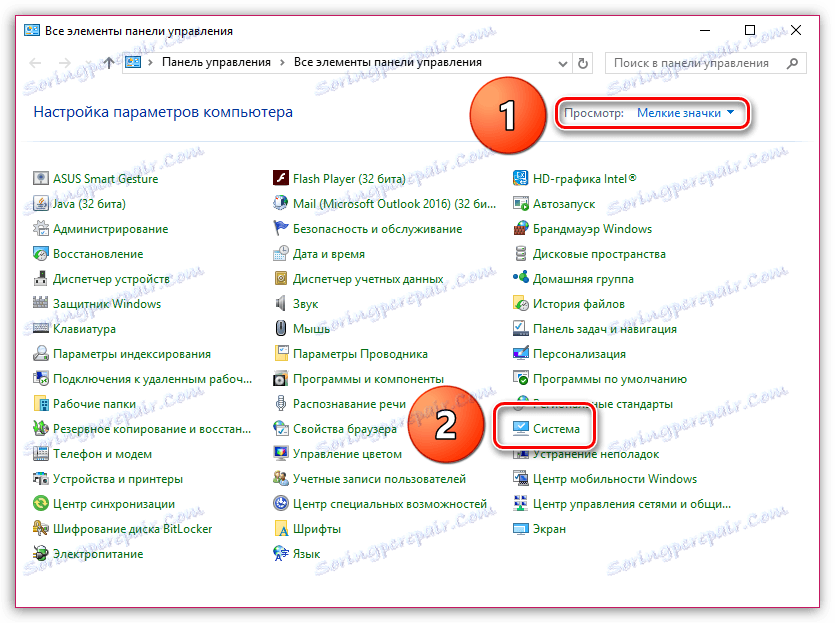This screenshot has height=623, width=835.
Task: Click Дисковые пространства icon
Action: [x=520, y=253]
